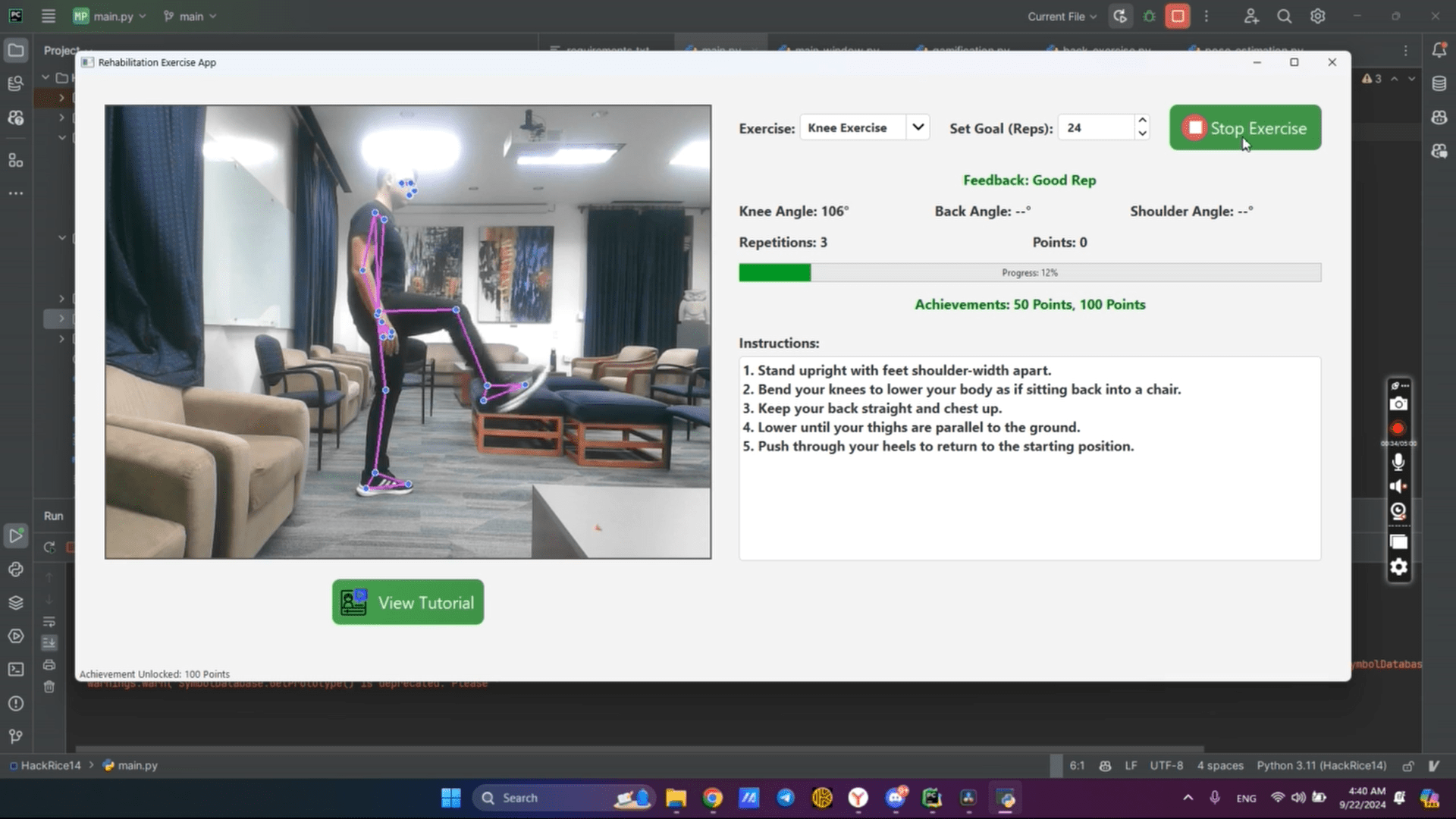The width and height of the screenshot is (1456, 819).
Task: Open the Terminal tool window icon
Action: pyautogui.click(x=15, y=670)
